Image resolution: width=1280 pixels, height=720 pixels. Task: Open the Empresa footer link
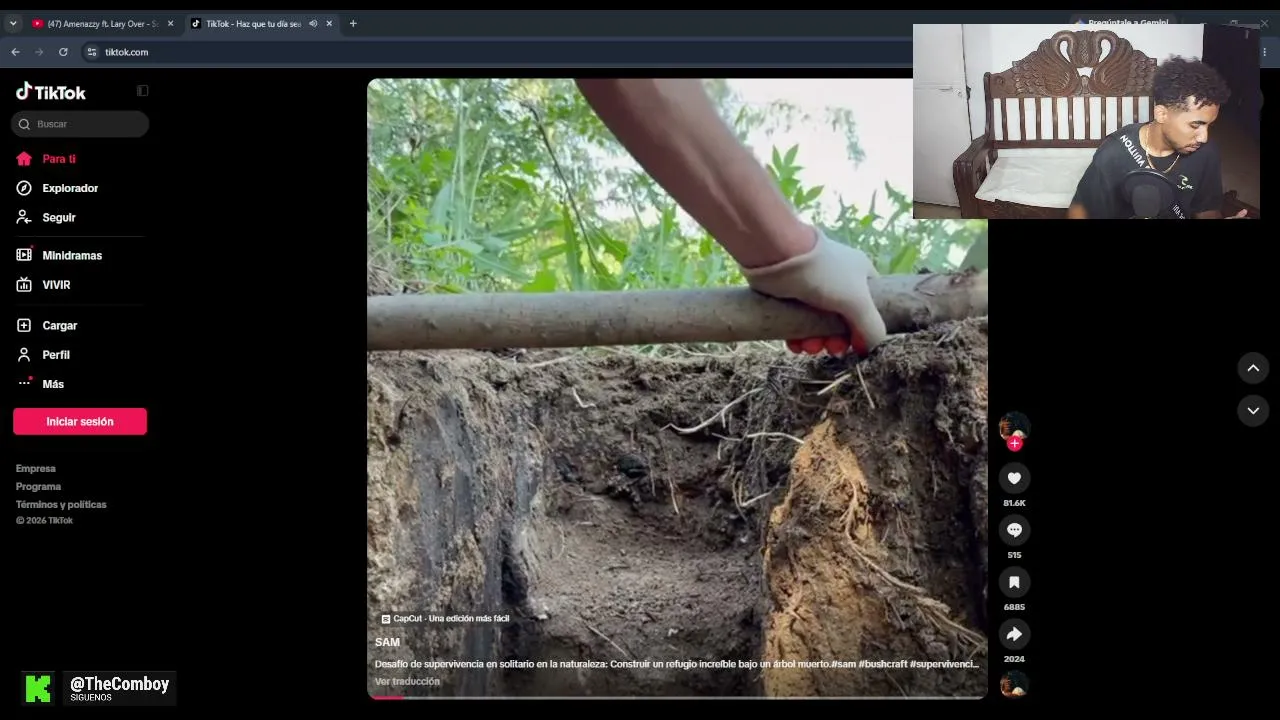[36, 469]
